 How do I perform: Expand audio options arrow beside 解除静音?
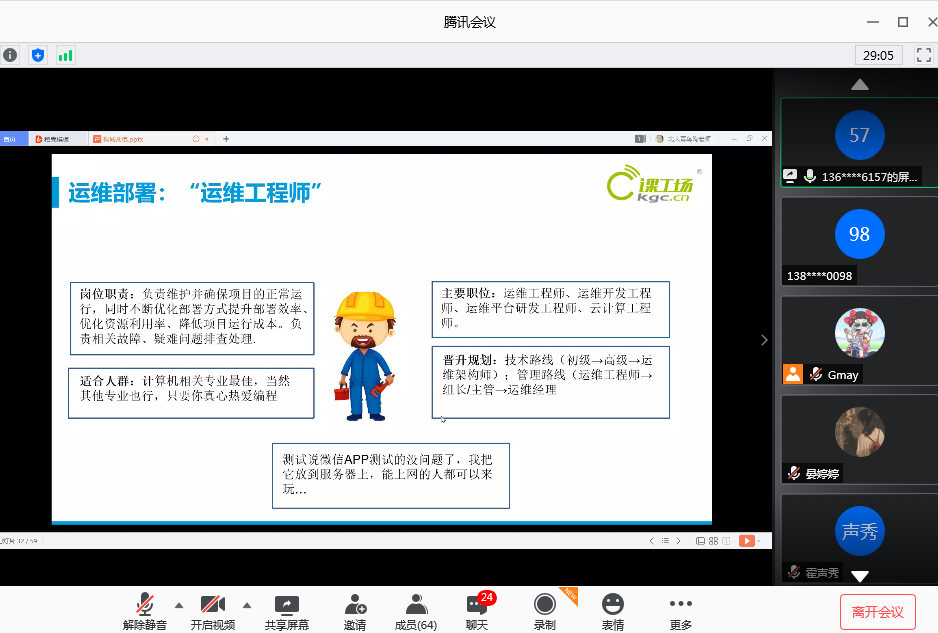click(179, 605)
